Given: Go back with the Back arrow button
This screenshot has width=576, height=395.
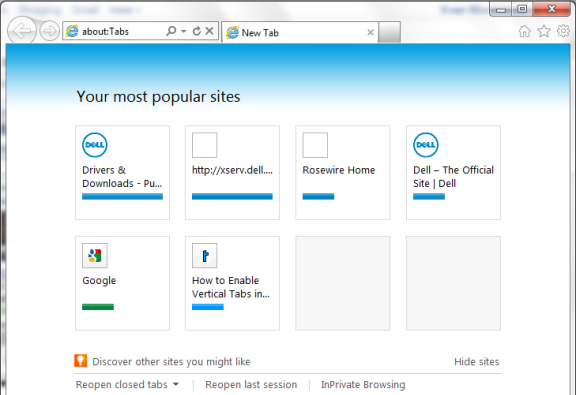Looking at the screenshot, I should point(22,30).
